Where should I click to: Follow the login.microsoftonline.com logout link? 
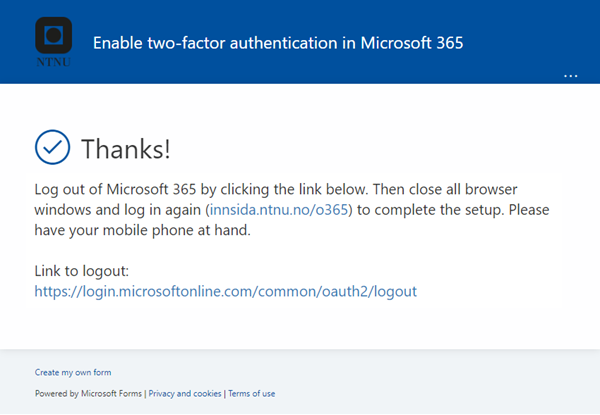click(x=226, y=291)
